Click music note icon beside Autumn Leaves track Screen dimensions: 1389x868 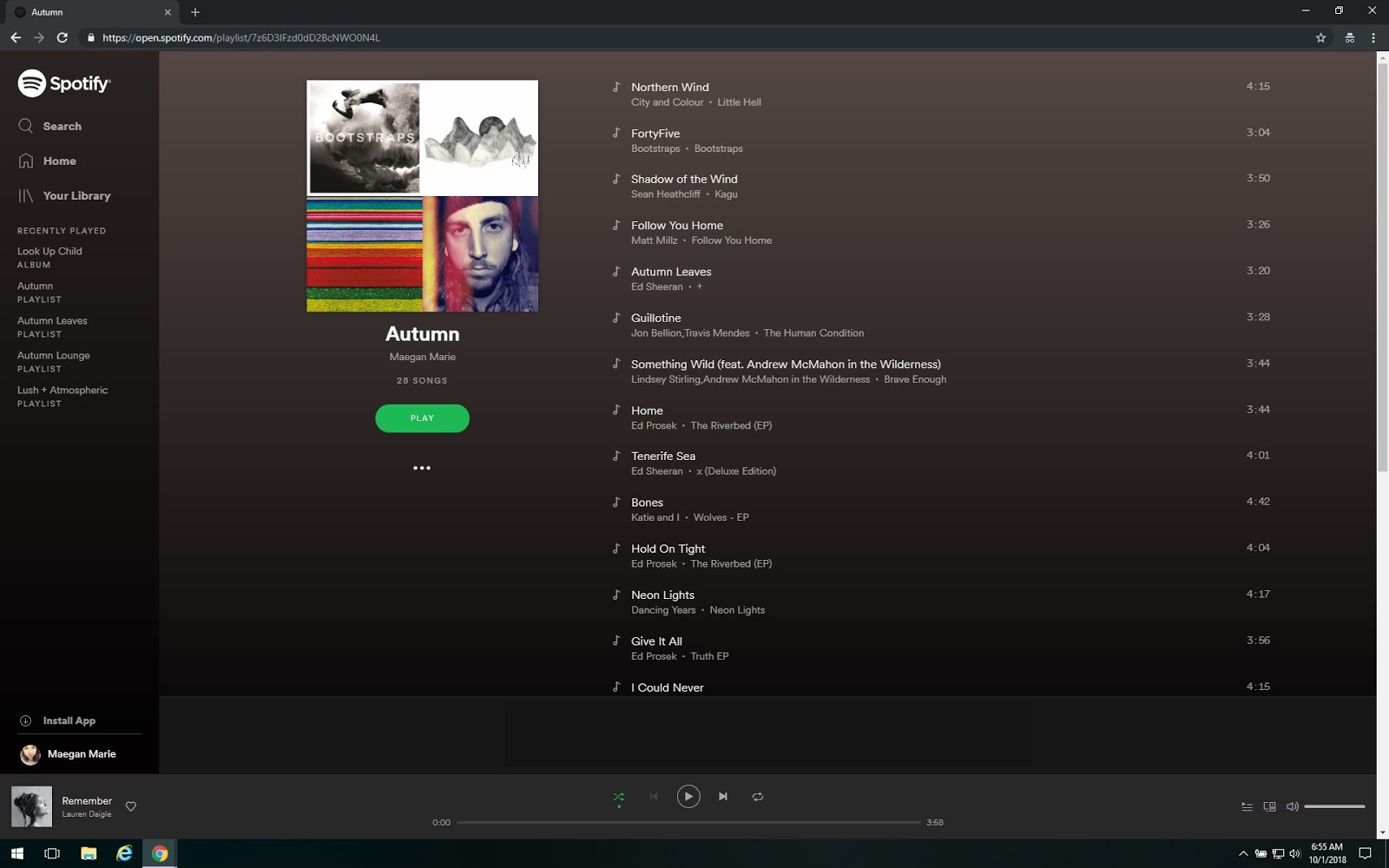pos(616,271)
